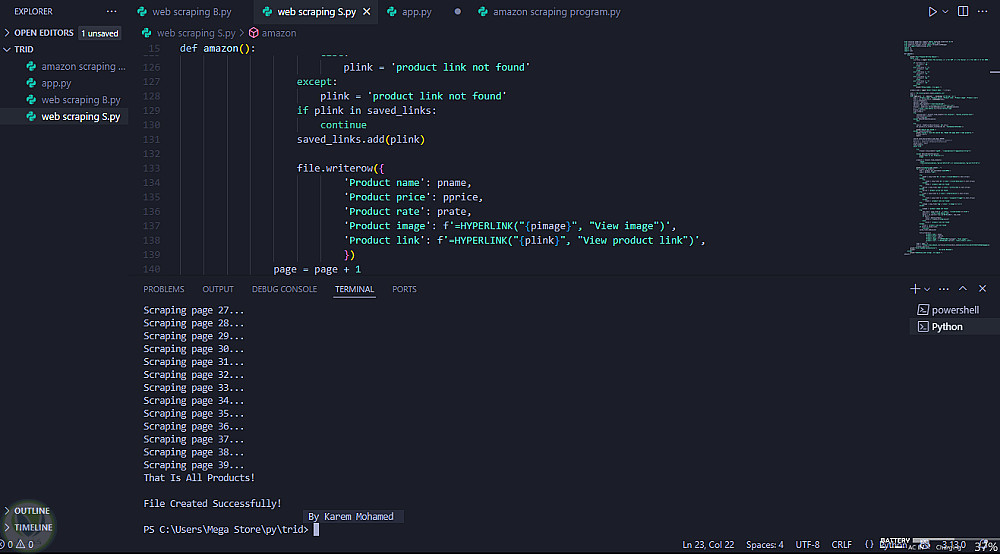
Task: Place cursor on 'saved_links.add(plink)' code line
Action: click(360, 139)
